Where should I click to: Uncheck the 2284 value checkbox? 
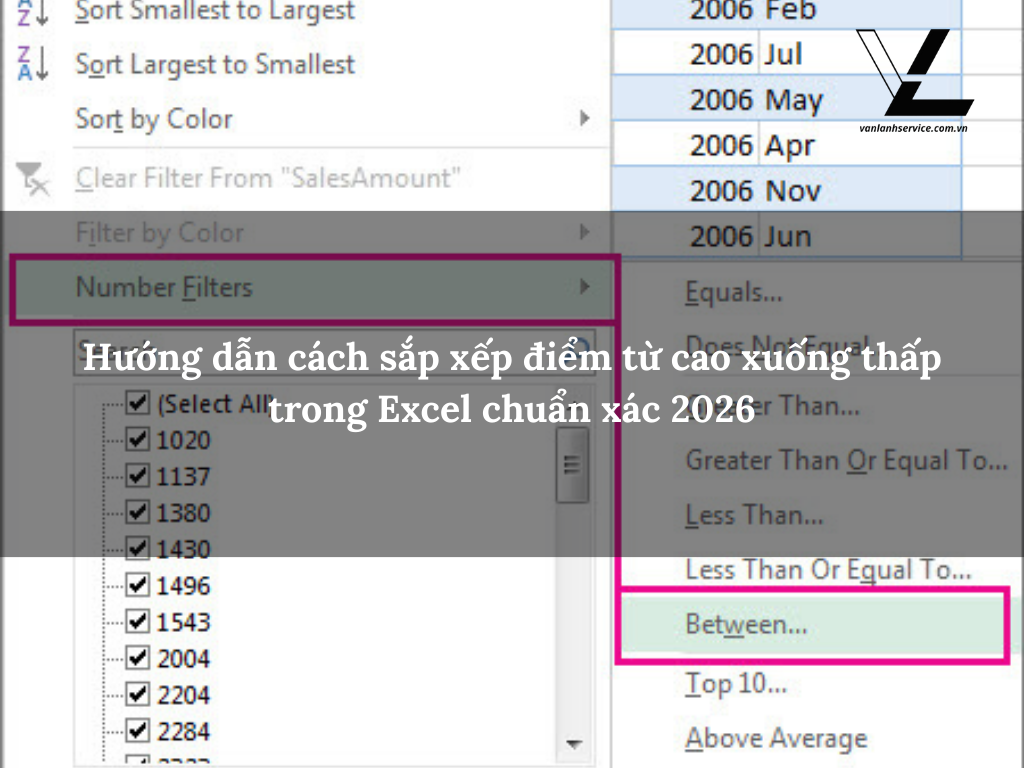(x=138, y=731)
